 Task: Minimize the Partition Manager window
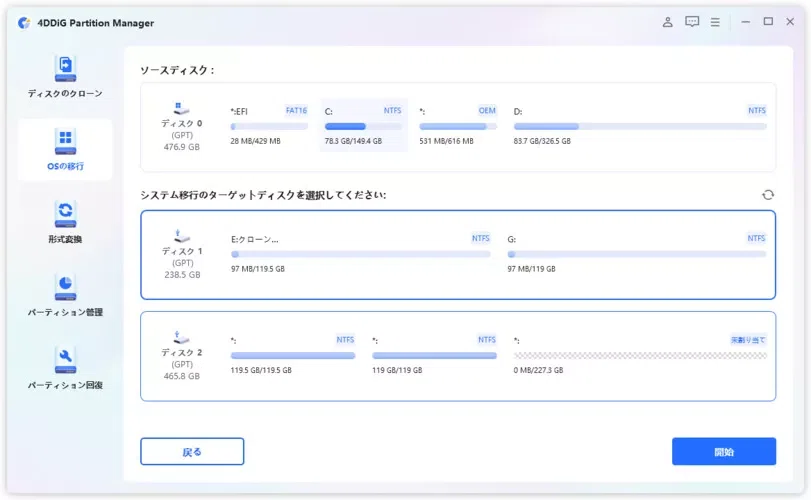click(745, 22)
